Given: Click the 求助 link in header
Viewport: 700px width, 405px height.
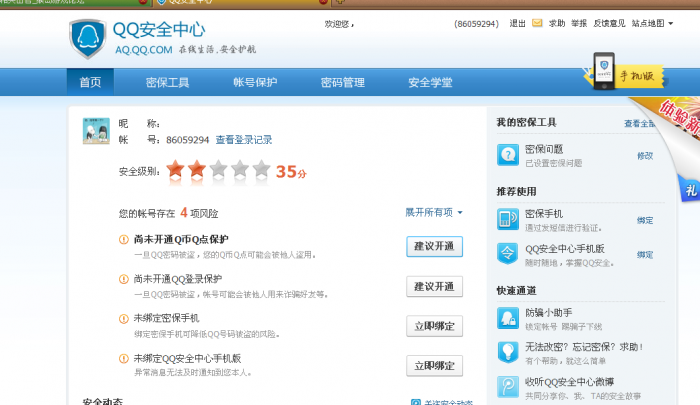Looking at the screenshot, I should point(557,23).
